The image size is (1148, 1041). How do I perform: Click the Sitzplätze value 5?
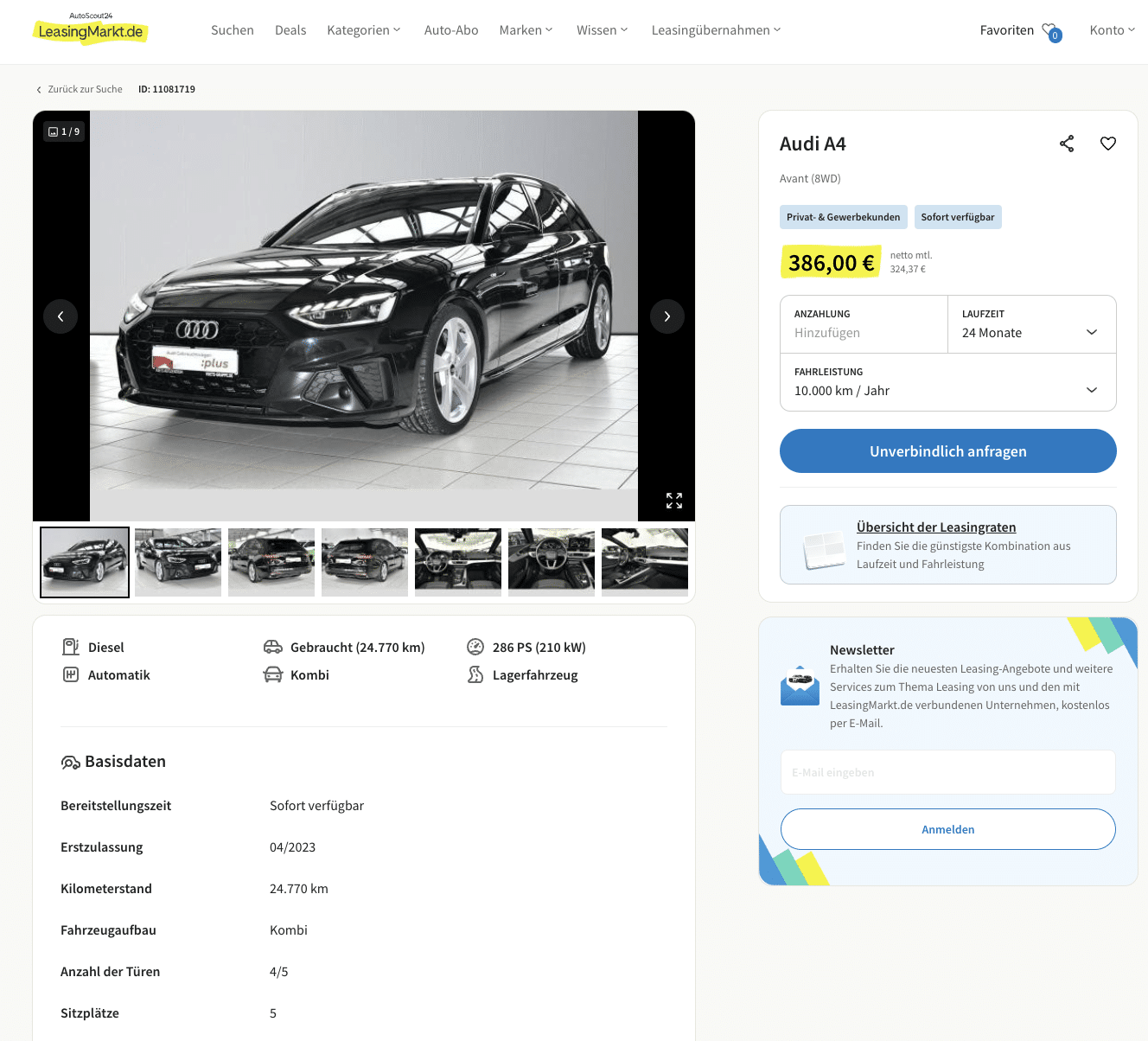coord(273,1013)
